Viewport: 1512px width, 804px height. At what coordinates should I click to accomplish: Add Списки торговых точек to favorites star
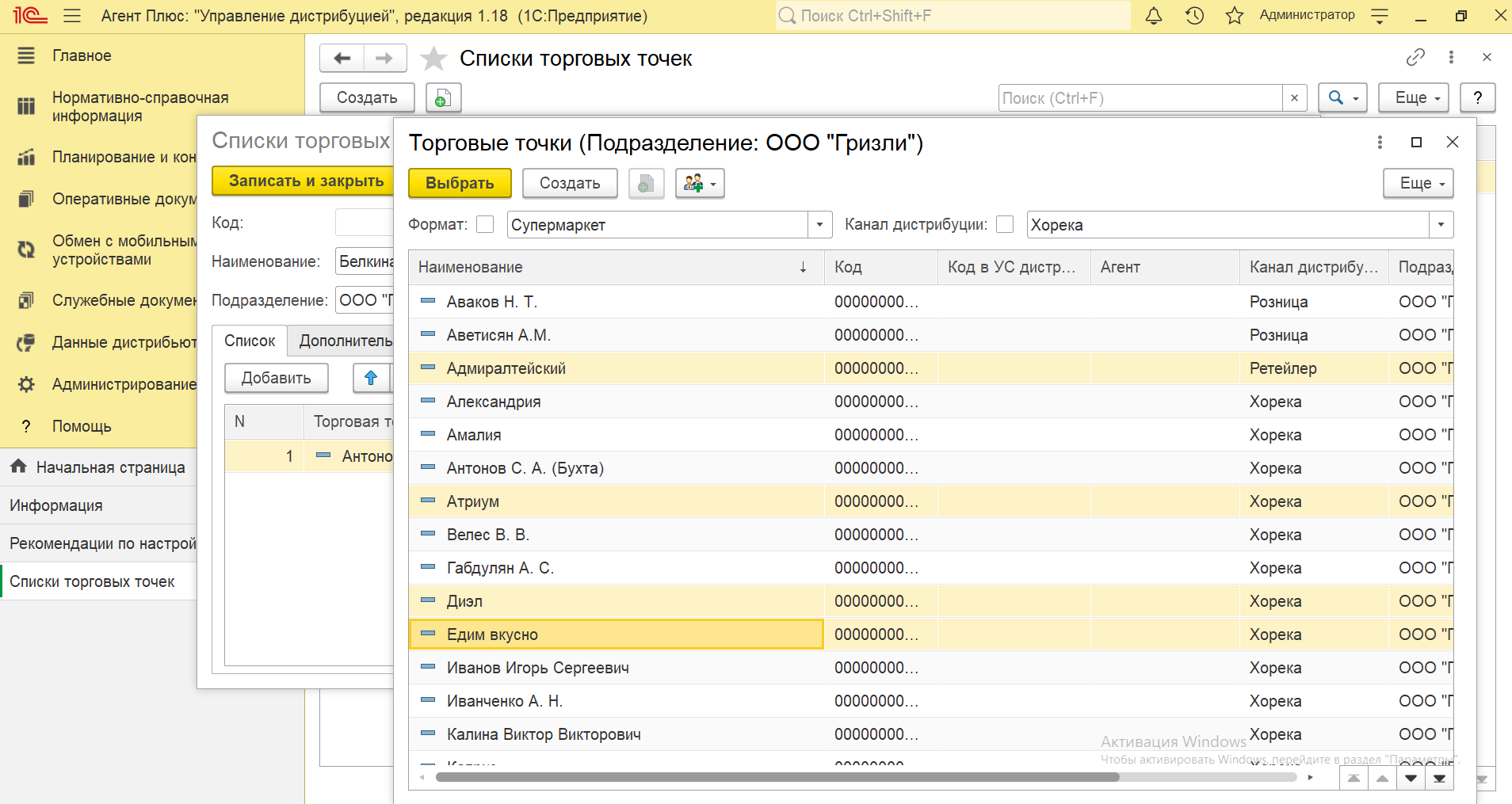tap(433, 59)
